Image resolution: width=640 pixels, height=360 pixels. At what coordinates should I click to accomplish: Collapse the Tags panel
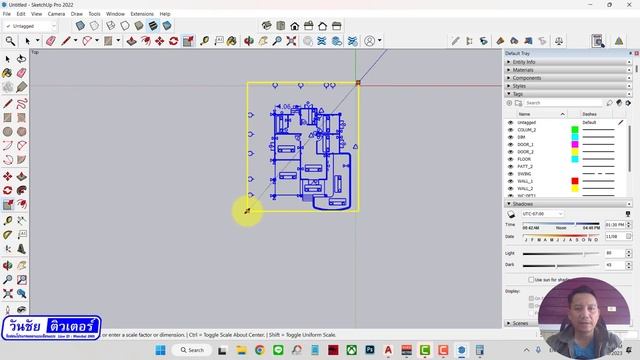568,94
